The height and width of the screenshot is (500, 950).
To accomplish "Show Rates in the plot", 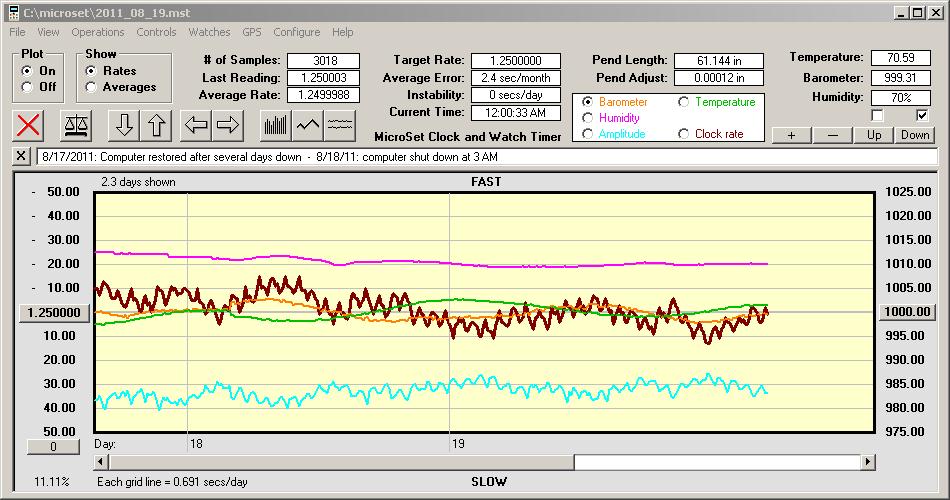I will (91, 71).
